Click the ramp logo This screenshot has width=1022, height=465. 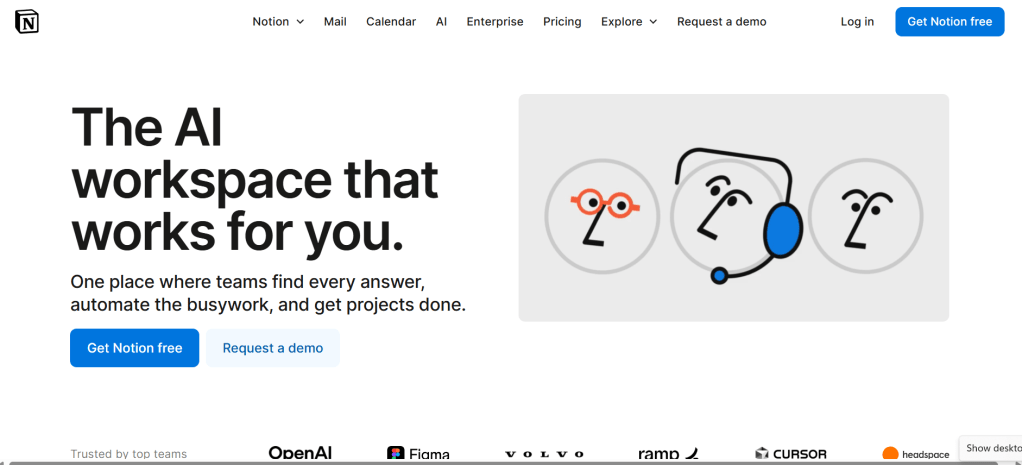(668, 454)
